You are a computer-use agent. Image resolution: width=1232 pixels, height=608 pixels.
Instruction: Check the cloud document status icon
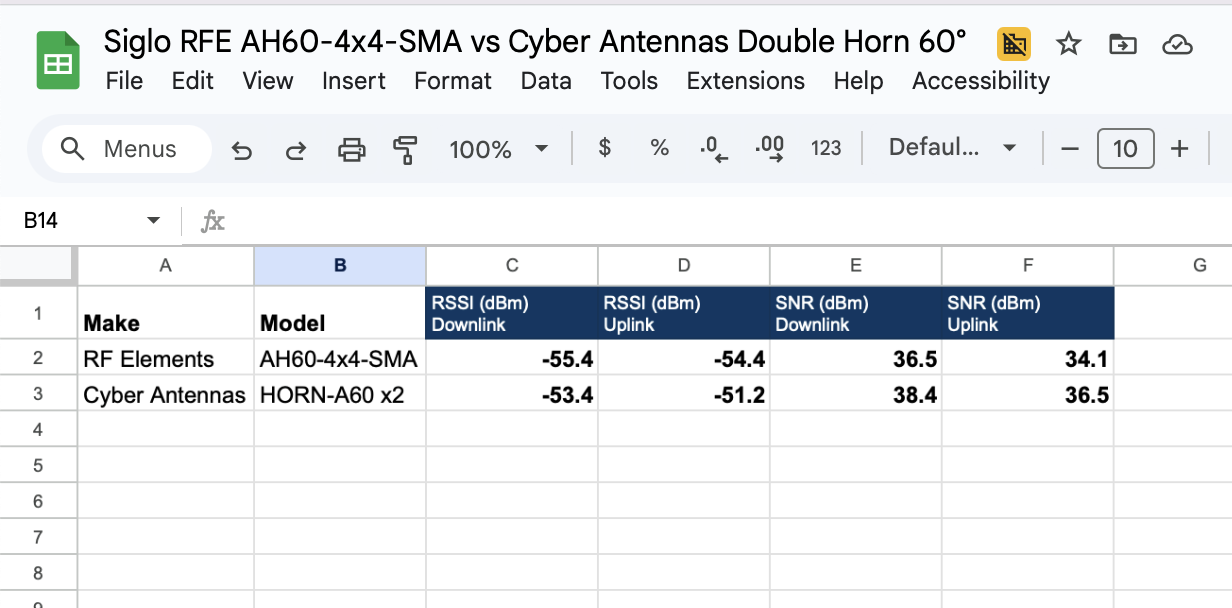point(1177,44)
